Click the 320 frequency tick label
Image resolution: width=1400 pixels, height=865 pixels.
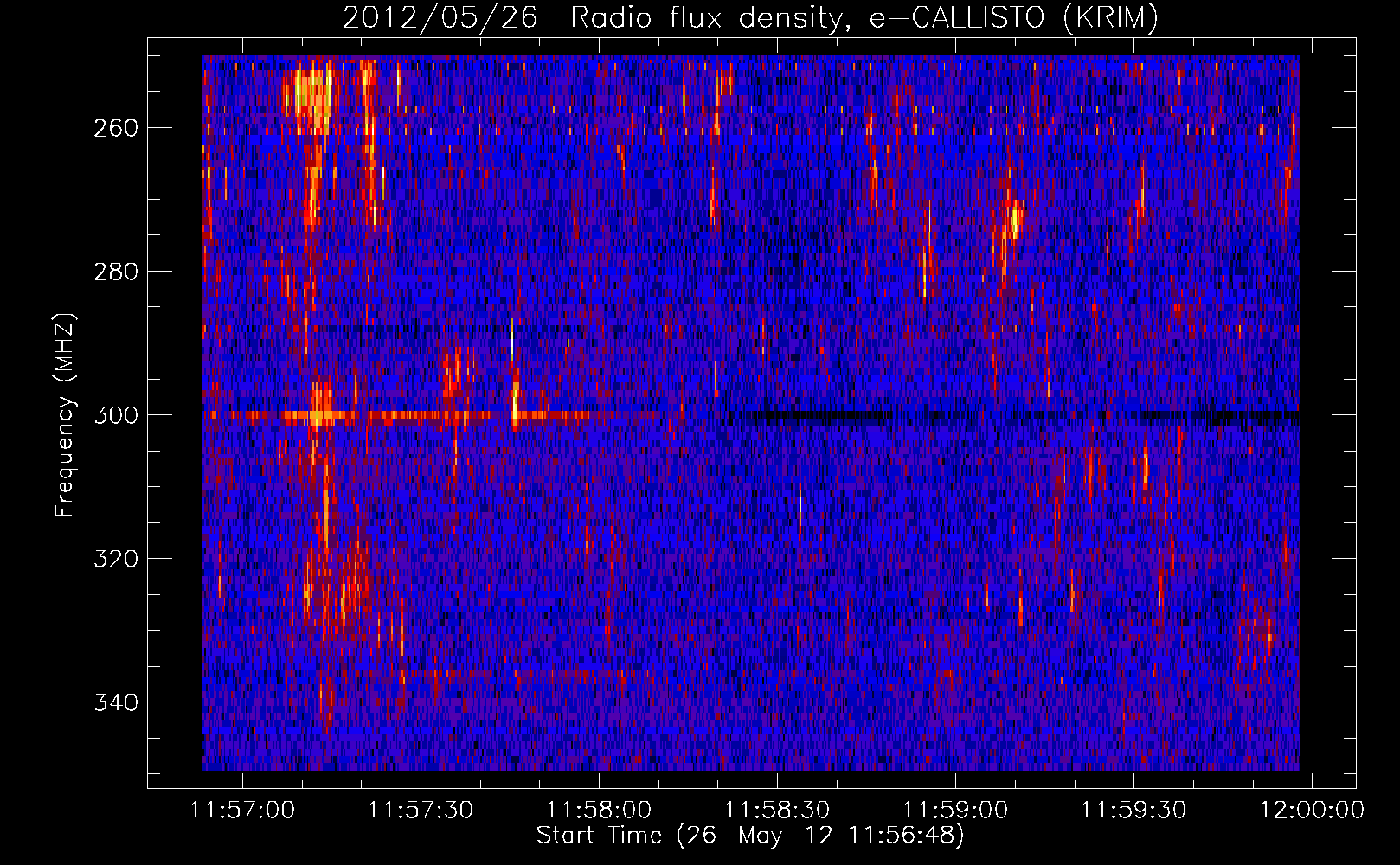[x=115, y=559]
